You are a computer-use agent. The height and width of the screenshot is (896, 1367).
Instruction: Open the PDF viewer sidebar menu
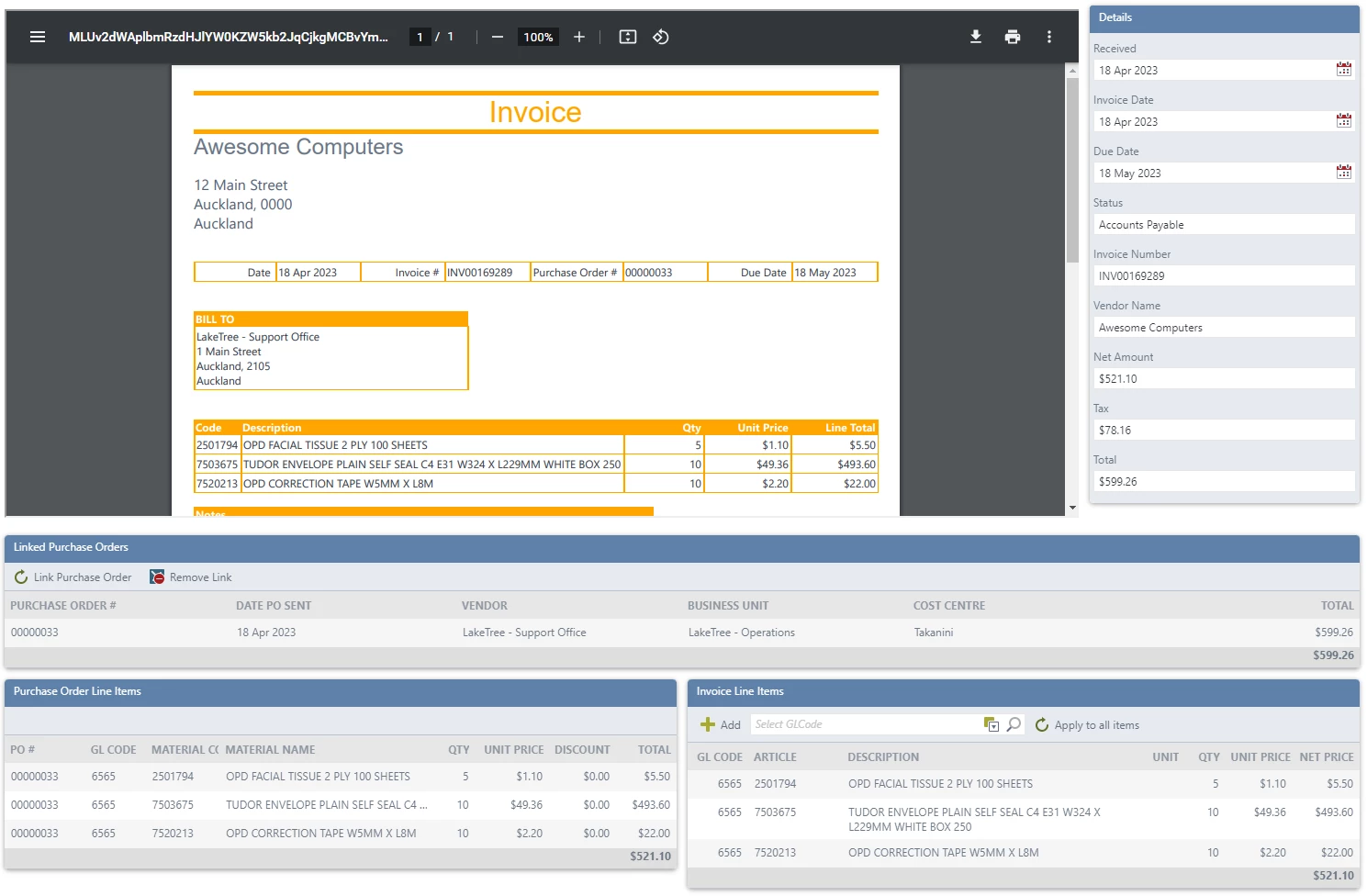click(x=38, y=37)
